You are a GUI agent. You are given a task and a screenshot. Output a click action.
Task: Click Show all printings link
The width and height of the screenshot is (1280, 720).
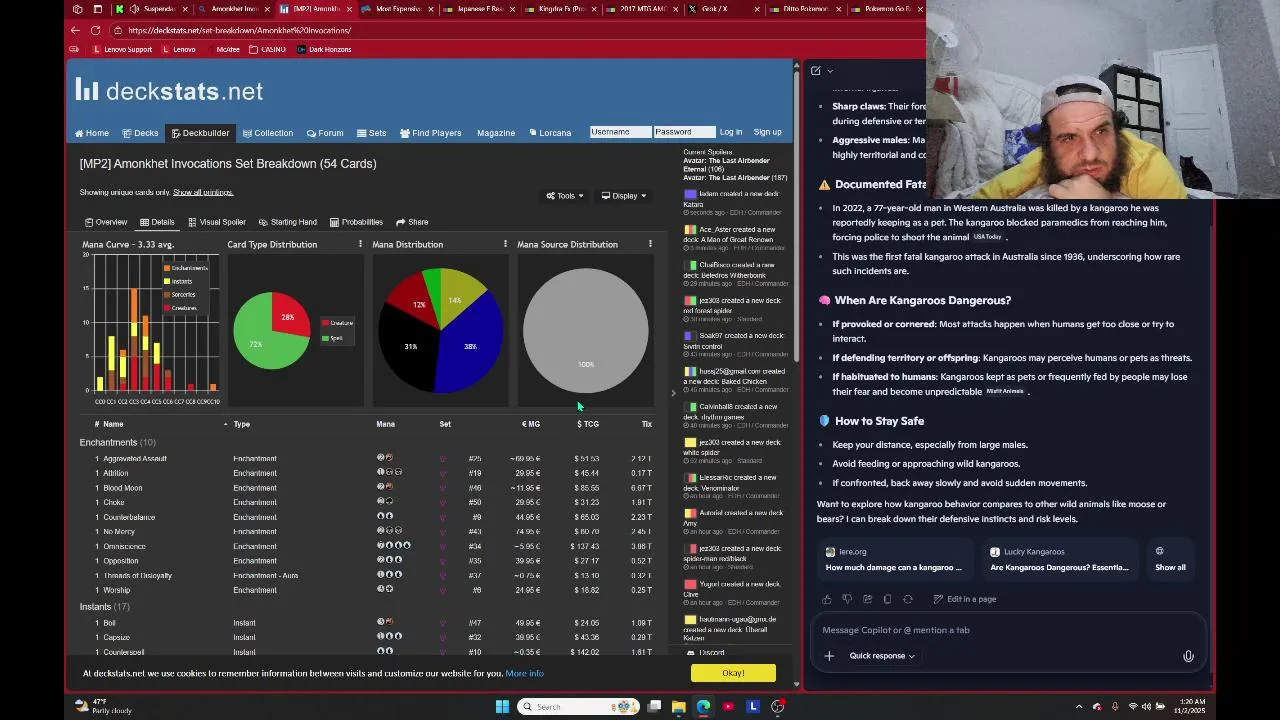tap(203, 192)
